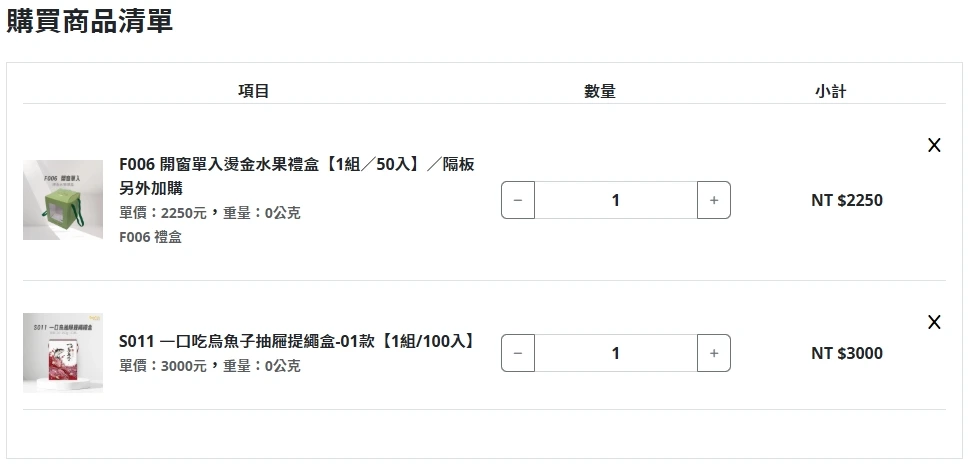This screenshot has height=466, width=971.
Task: Click the 單價：3000元 unit price text
Action: [163, 366]
